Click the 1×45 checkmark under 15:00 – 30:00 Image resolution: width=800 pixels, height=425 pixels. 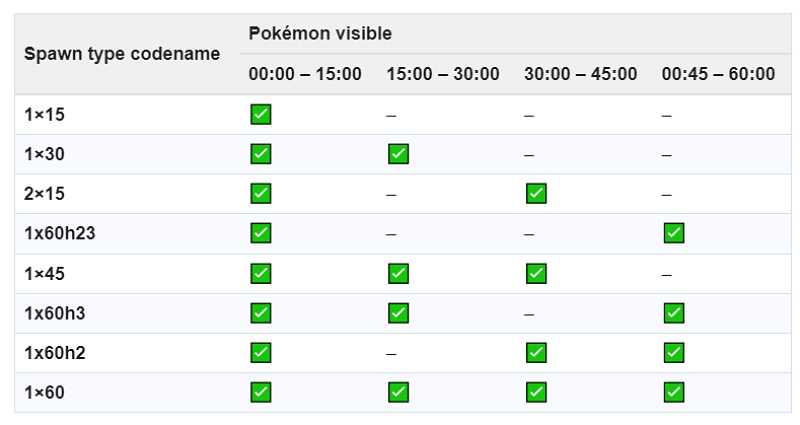(x=397, y=272)
